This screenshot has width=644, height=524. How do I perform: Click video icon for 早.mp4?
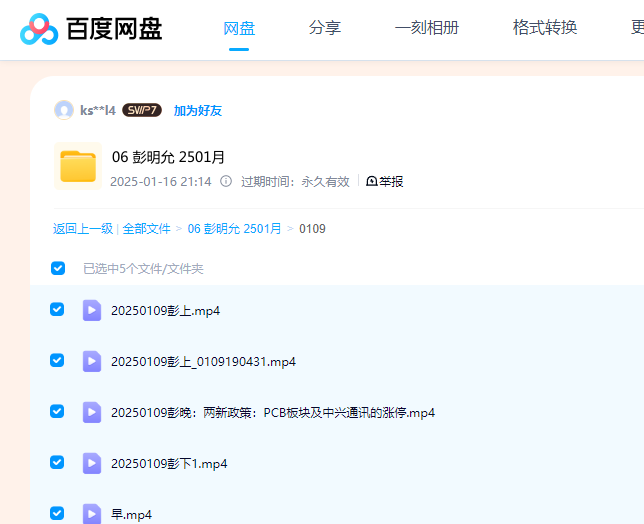tap(92, 514)
